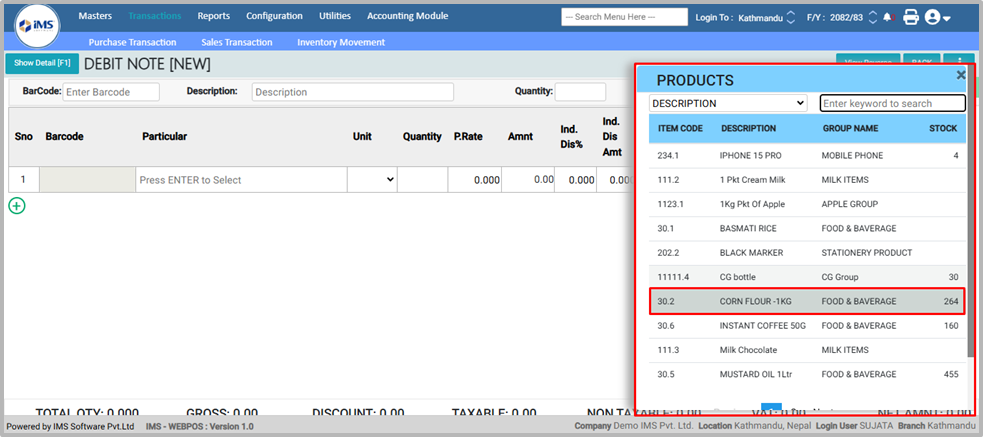Open the three-dot more options button
This screenshot has width=983, height=437.
[958, 62]
